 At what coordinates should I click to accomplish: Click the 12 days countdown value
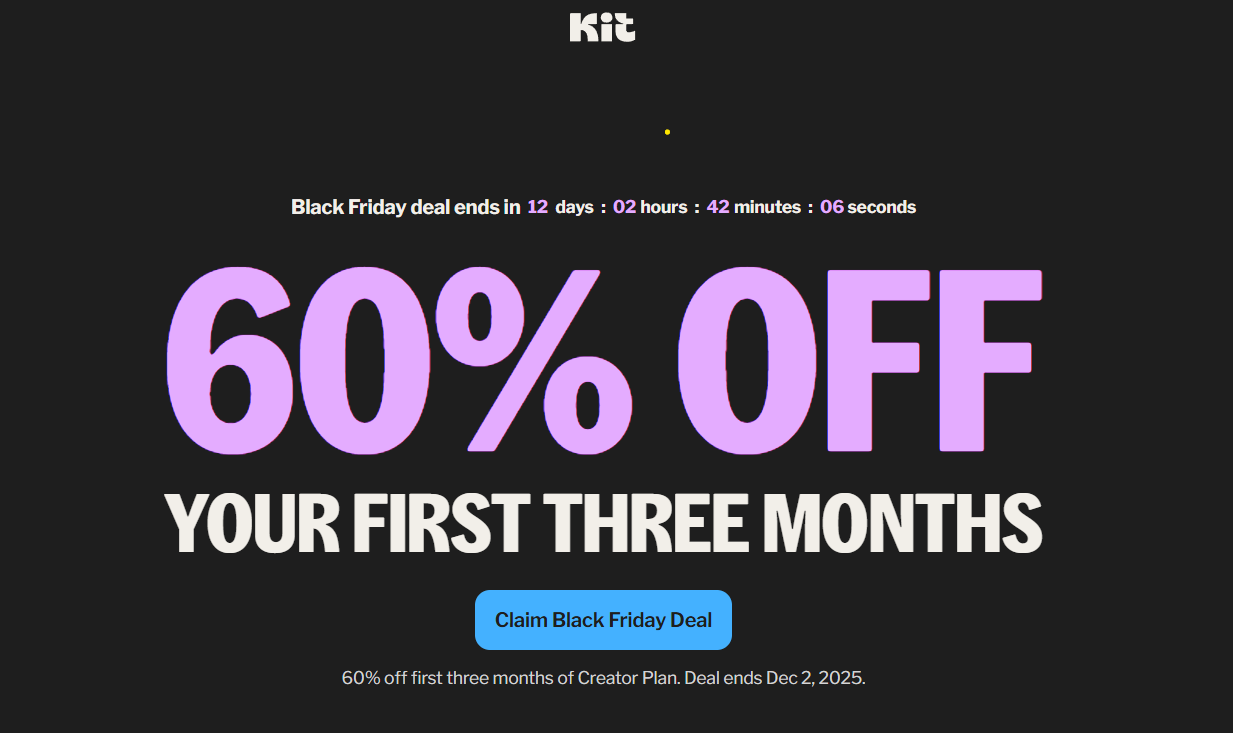537,207
